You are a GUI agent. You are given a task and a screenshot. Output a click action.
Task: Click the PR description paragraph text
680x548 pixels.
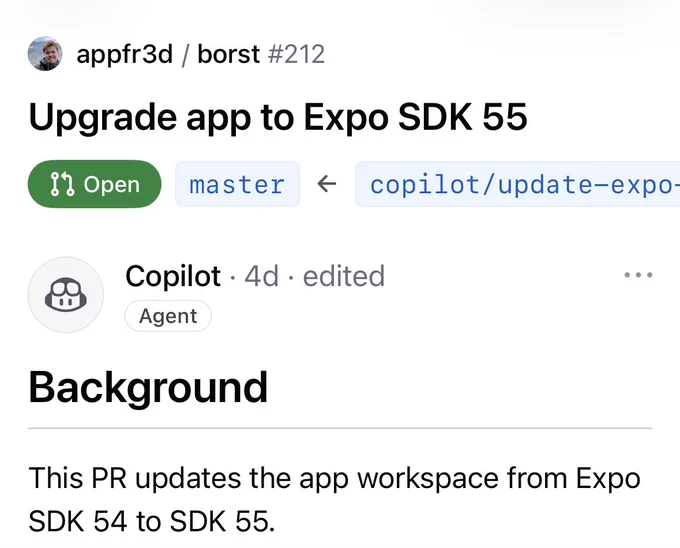click(x=334, y=499)
